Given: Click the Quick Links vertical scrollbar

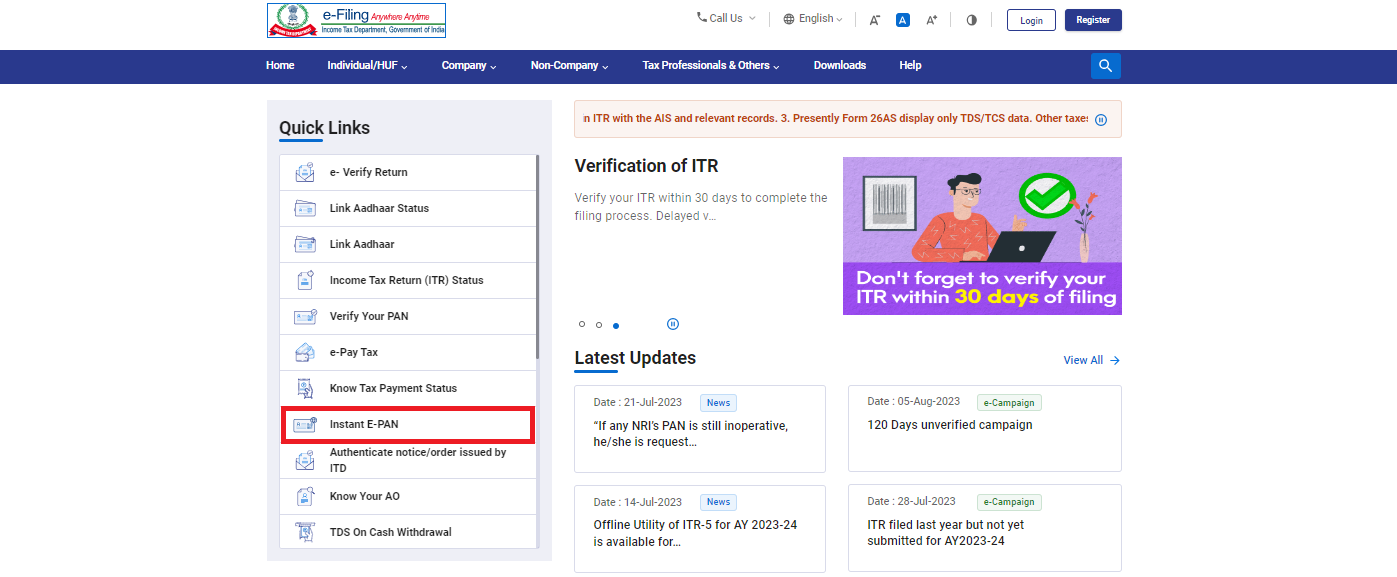Looking at the screenshot, I should tap(538, 260).
